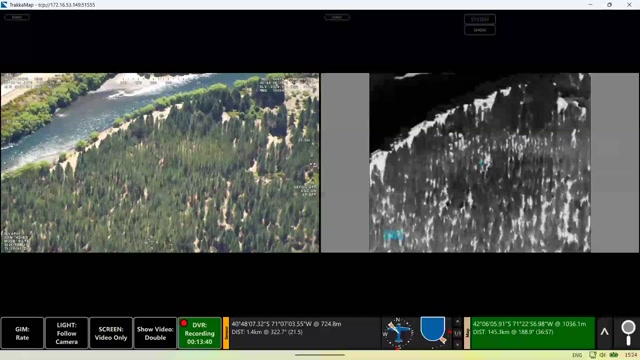Select the tan Map tab strip
Viewport: 640px width, 360px height.
467,333
